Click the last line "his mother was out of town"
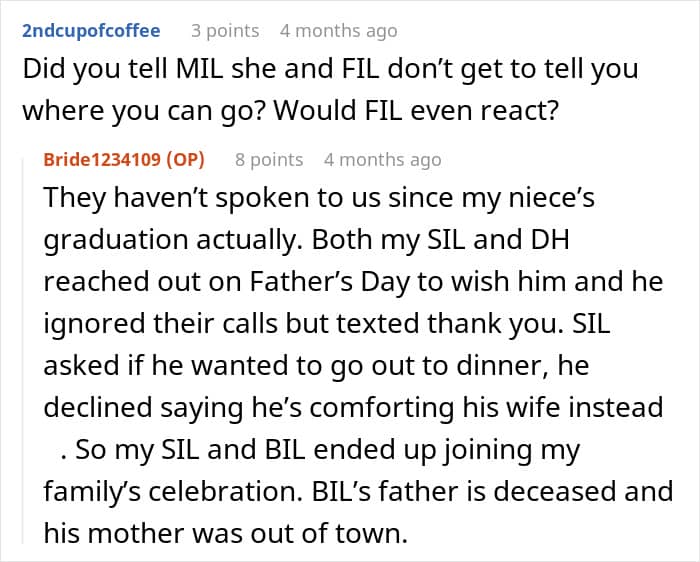700x562 pixels. coord(226,535)
